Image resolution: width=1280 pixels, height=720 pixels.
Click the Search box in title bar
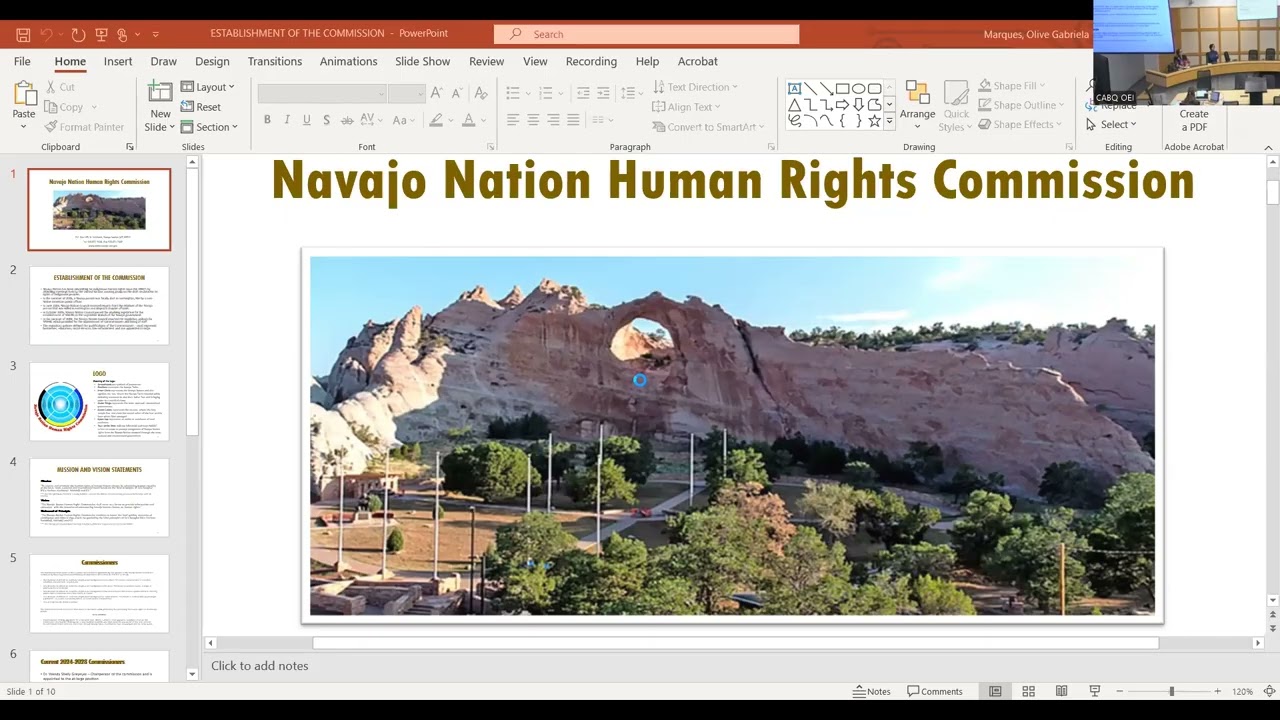tap(647, 34)
